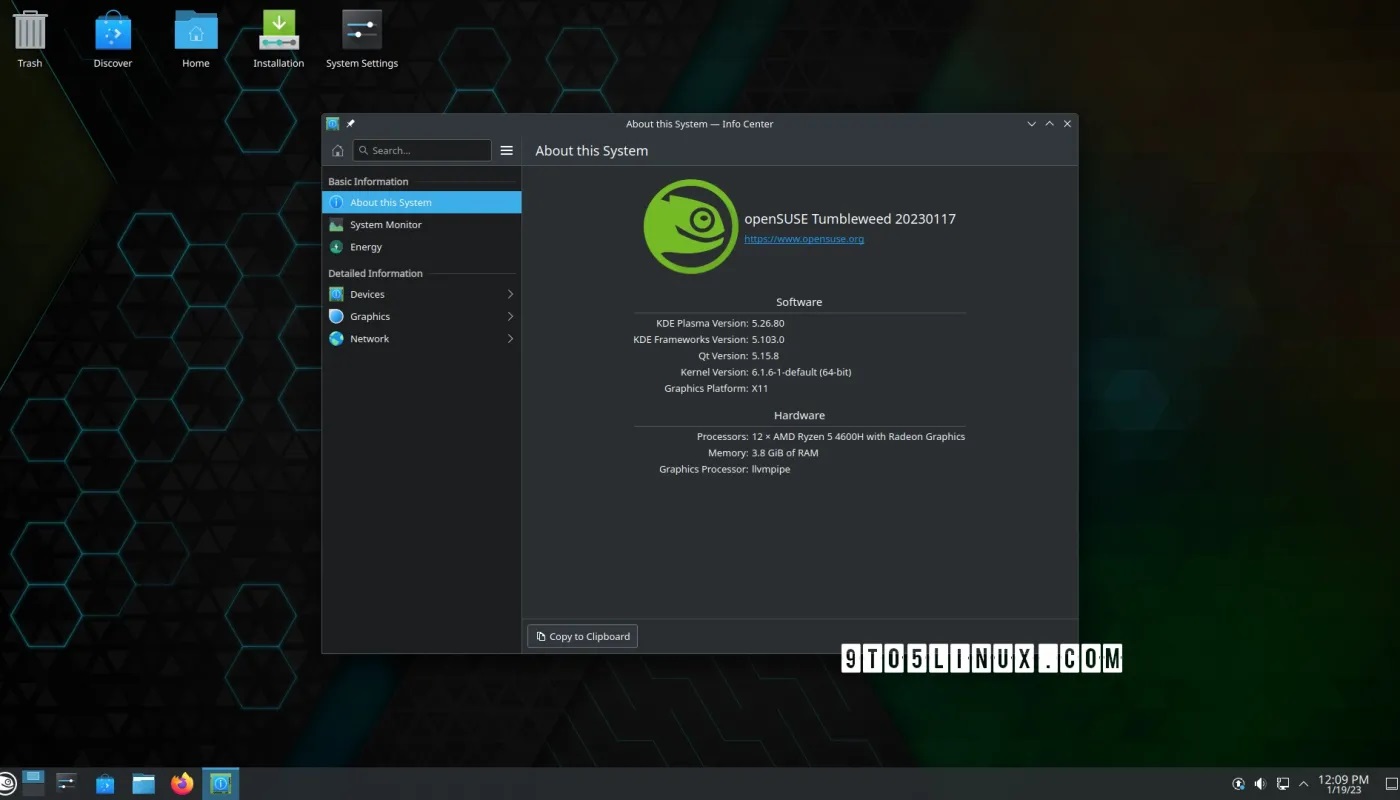Viewport: 1400px width, 800px height.
Task: Toggle the pin window icon in titlebar
Action: [x=349, y=123]
